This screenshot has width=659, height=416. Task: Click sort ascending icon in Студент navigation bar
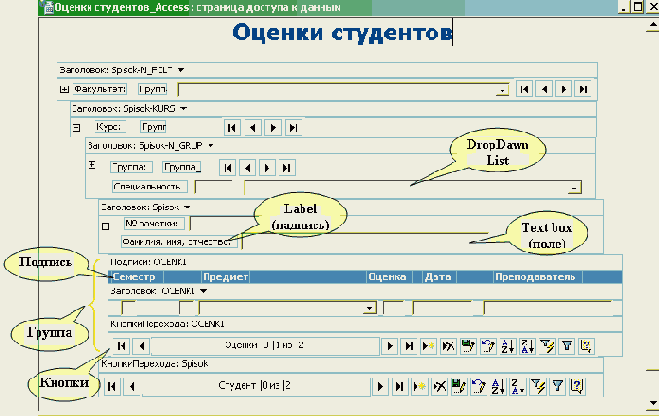click(497, 385)
